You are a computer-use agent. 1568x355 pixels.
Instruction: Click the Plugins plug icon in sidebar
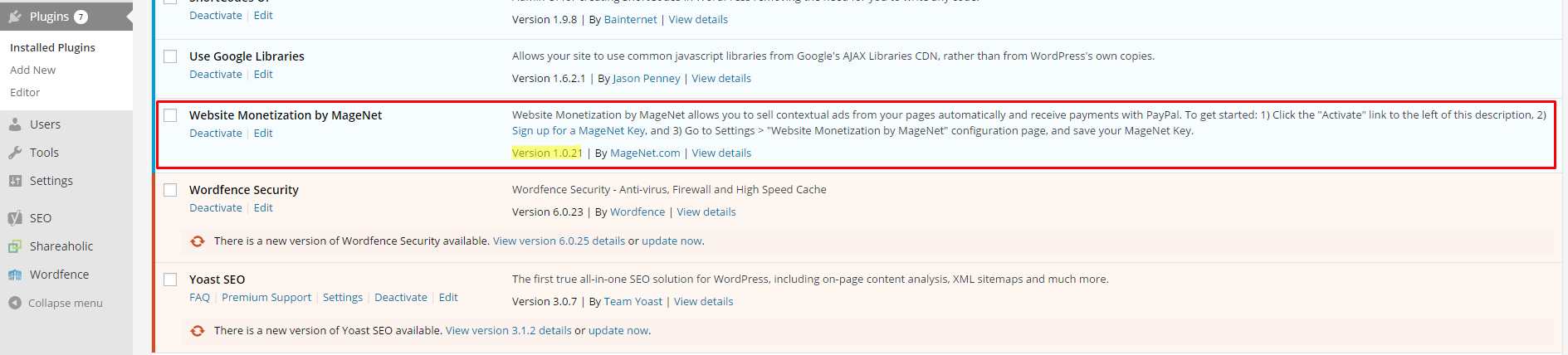click(15, 17)
